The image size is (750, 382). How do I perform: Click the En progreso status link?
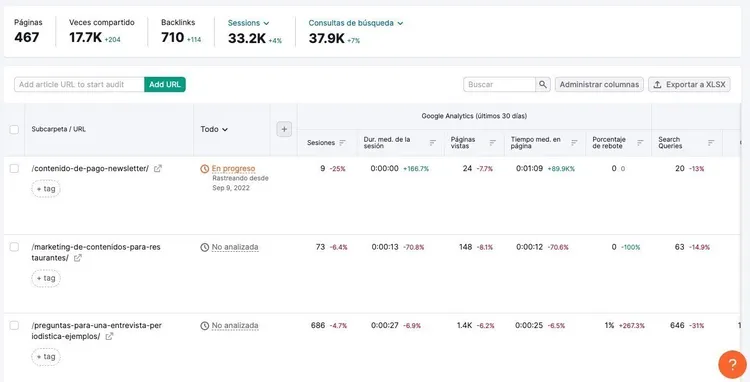pyautogui.click(x=233, y=169)
